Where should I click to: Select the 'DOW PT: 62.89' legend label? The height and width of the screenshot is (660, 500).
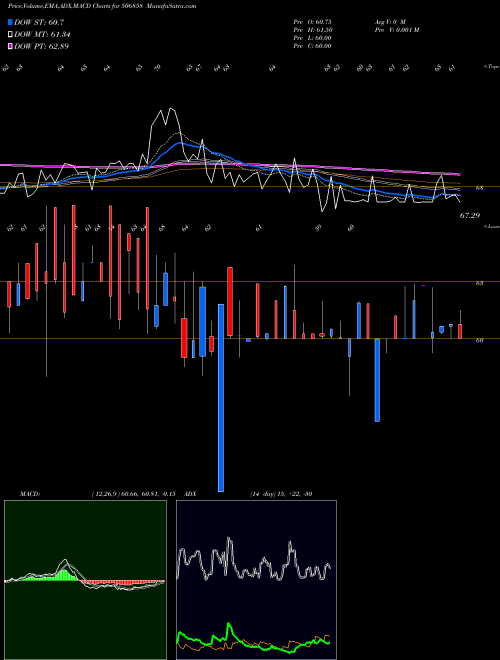pyautogui.click(x=42, y=46)
